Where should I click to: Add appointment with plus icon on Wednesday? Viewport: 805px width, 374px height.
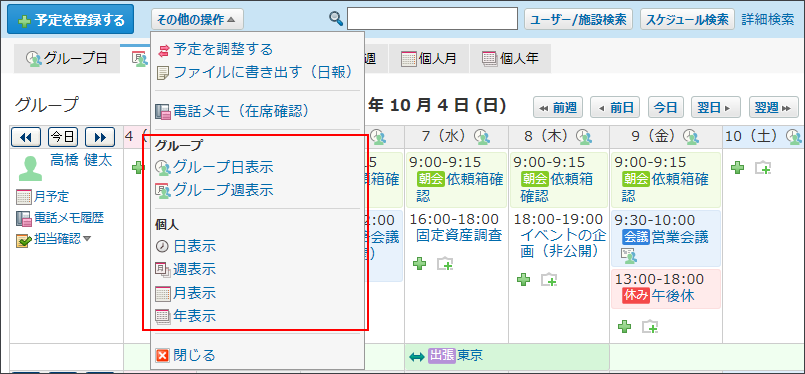pyautogui.click(x=420, y=265)
